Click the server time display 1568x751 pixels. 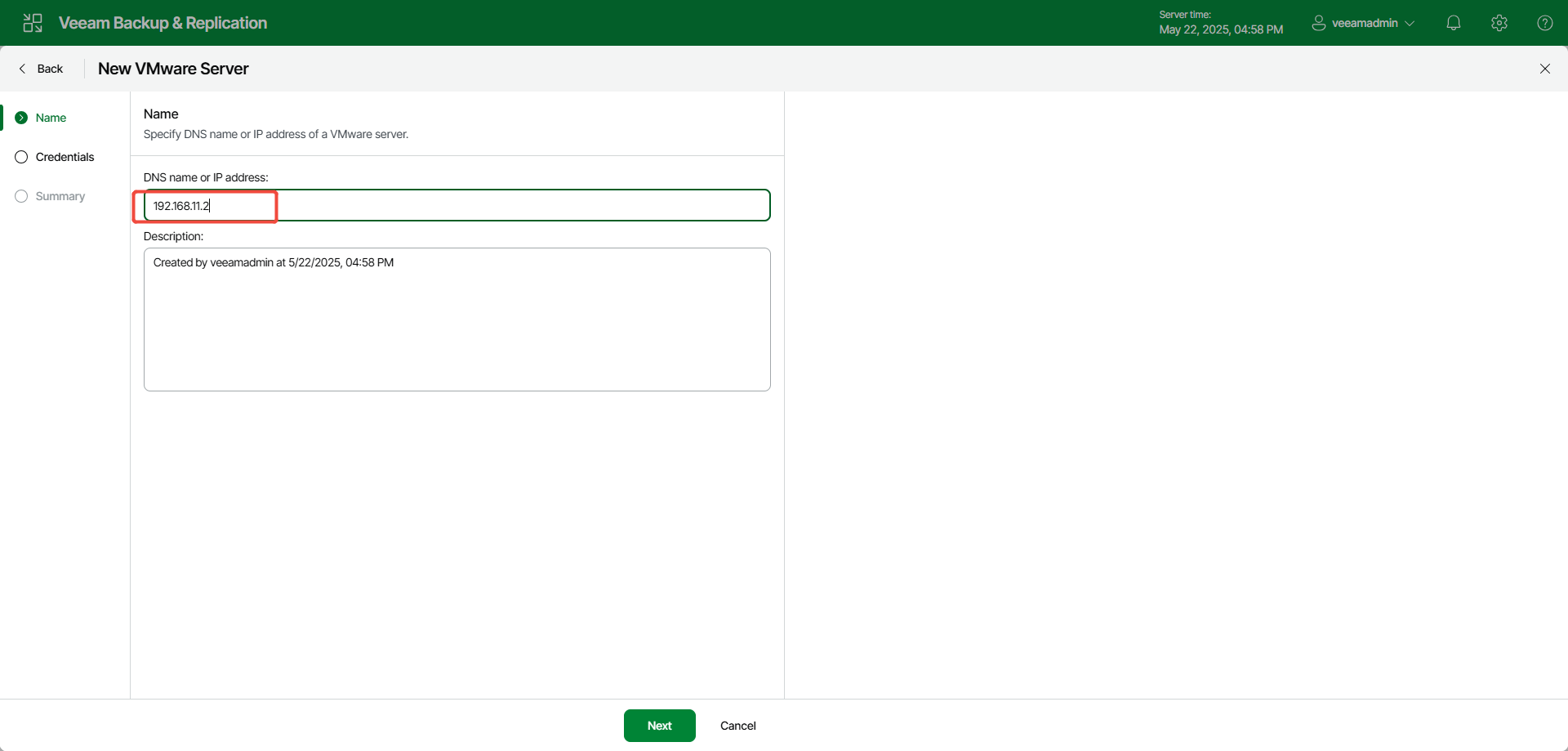tap(1221, 23)
